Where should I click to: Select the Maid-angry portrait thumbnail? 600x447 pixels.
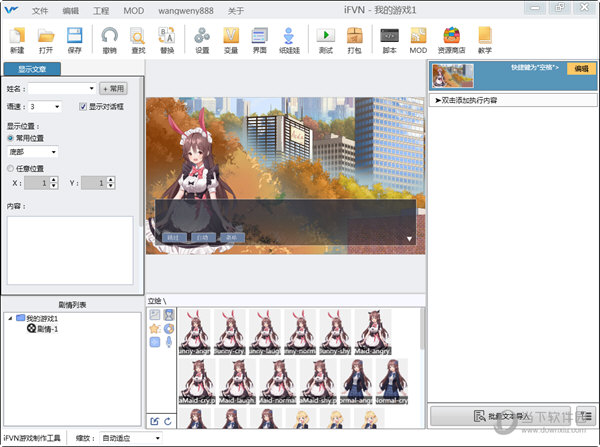click(373, 332)
